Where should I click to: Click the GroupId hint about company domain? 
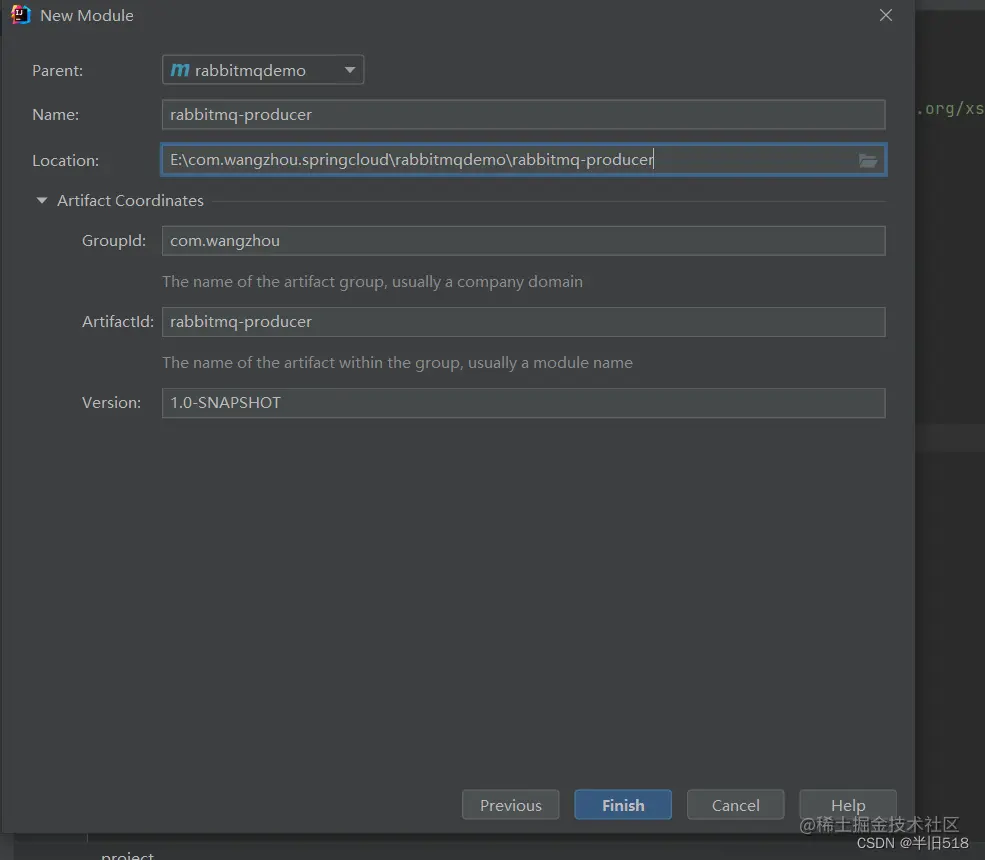pyautogui.click(x=372, y=281)
